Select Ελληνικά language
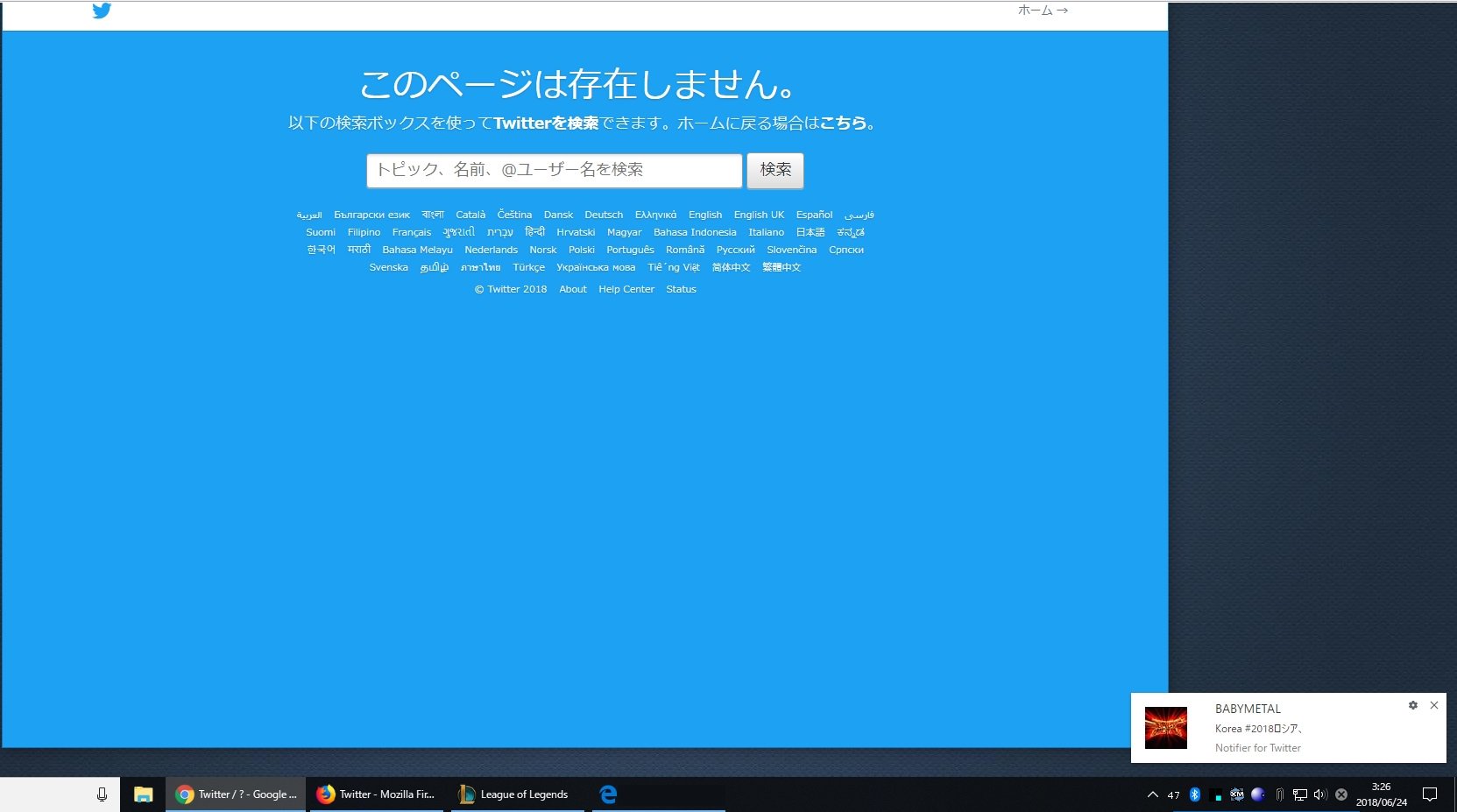The height and width of the screenshot is (812, 1457). pyautogui.click(x=655, y=215)
